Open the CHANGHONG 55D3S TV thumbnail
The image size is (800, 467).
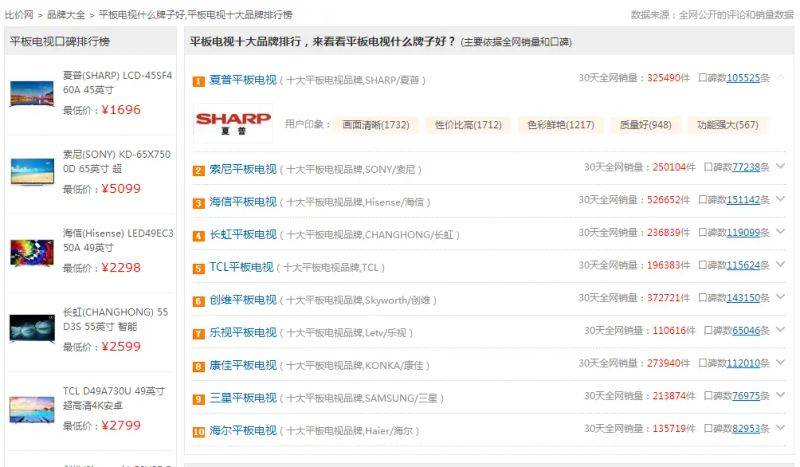(32, 328)
